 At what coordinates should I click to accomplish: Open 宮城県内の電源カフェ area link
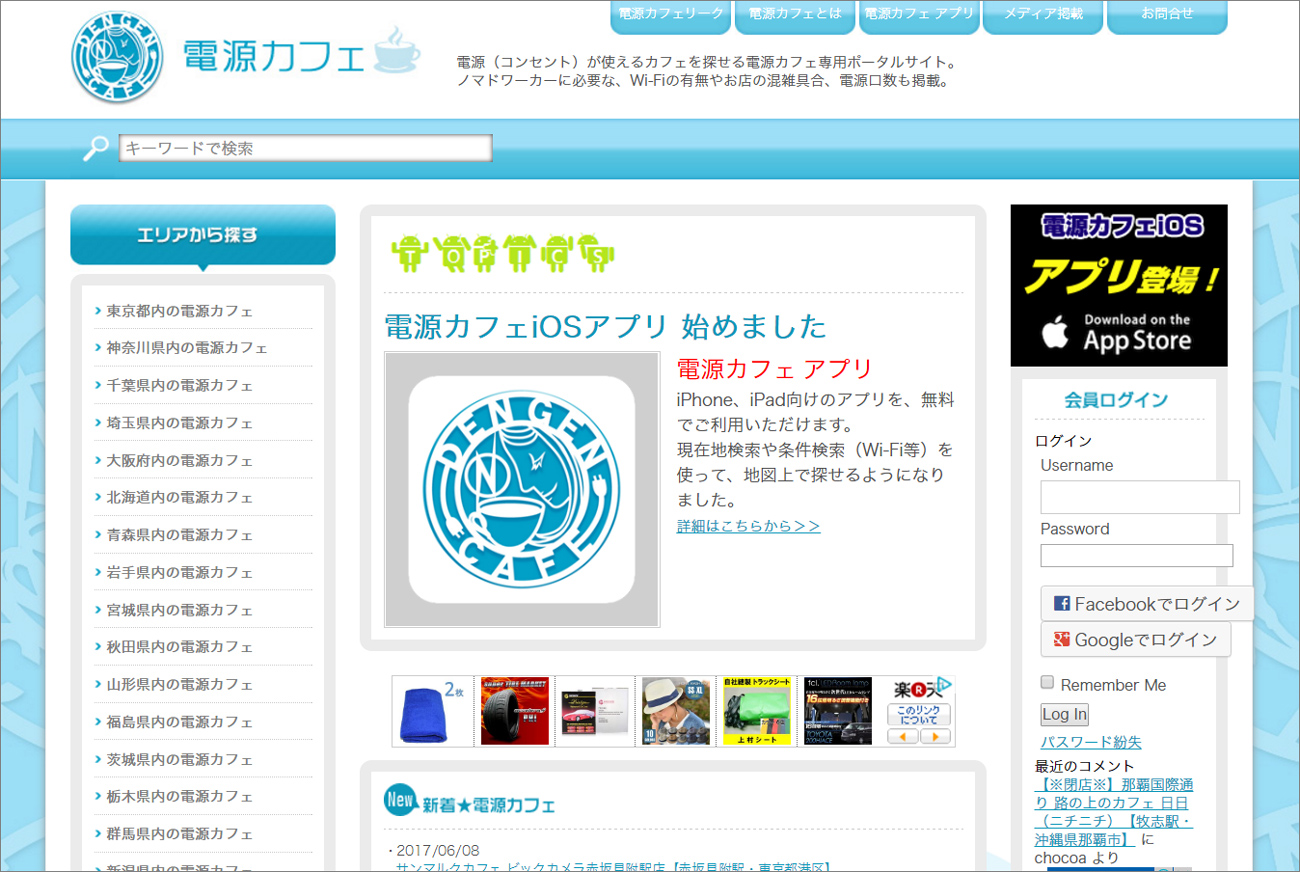180,610
